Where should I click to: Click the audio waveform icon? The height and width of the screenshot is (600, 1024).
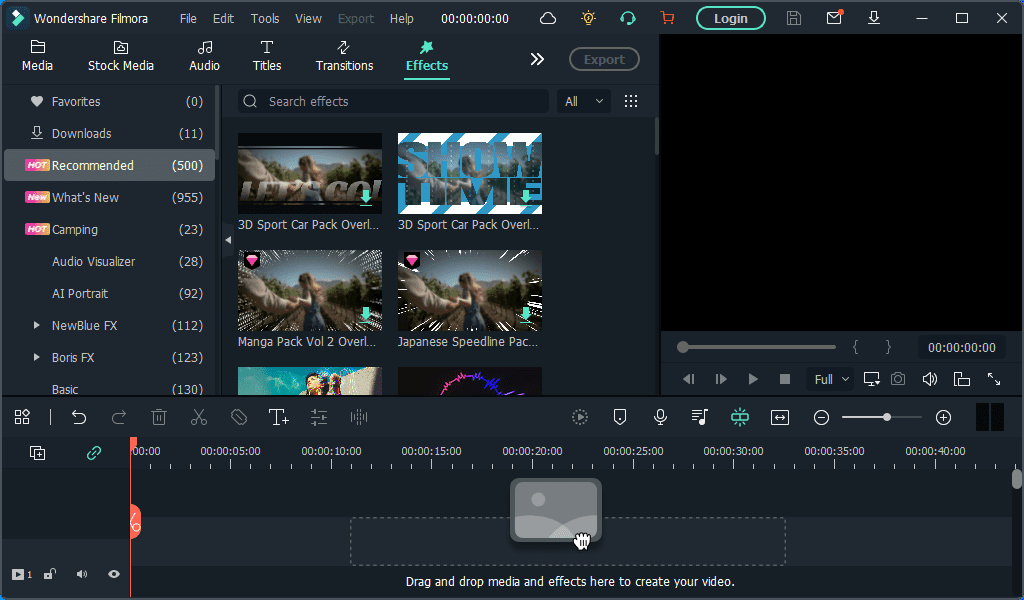point(359,417)
